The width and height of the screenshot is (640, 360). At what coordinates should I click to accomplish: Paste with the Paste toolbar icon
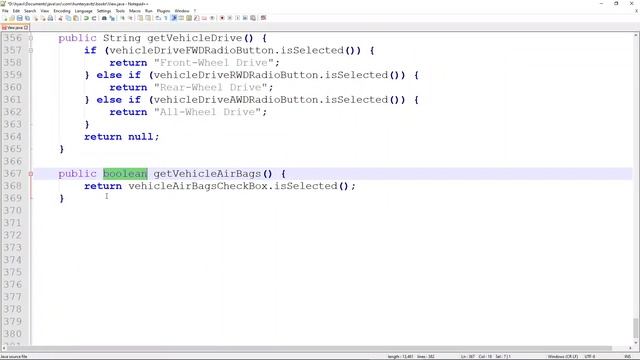(x=76, y=18)
